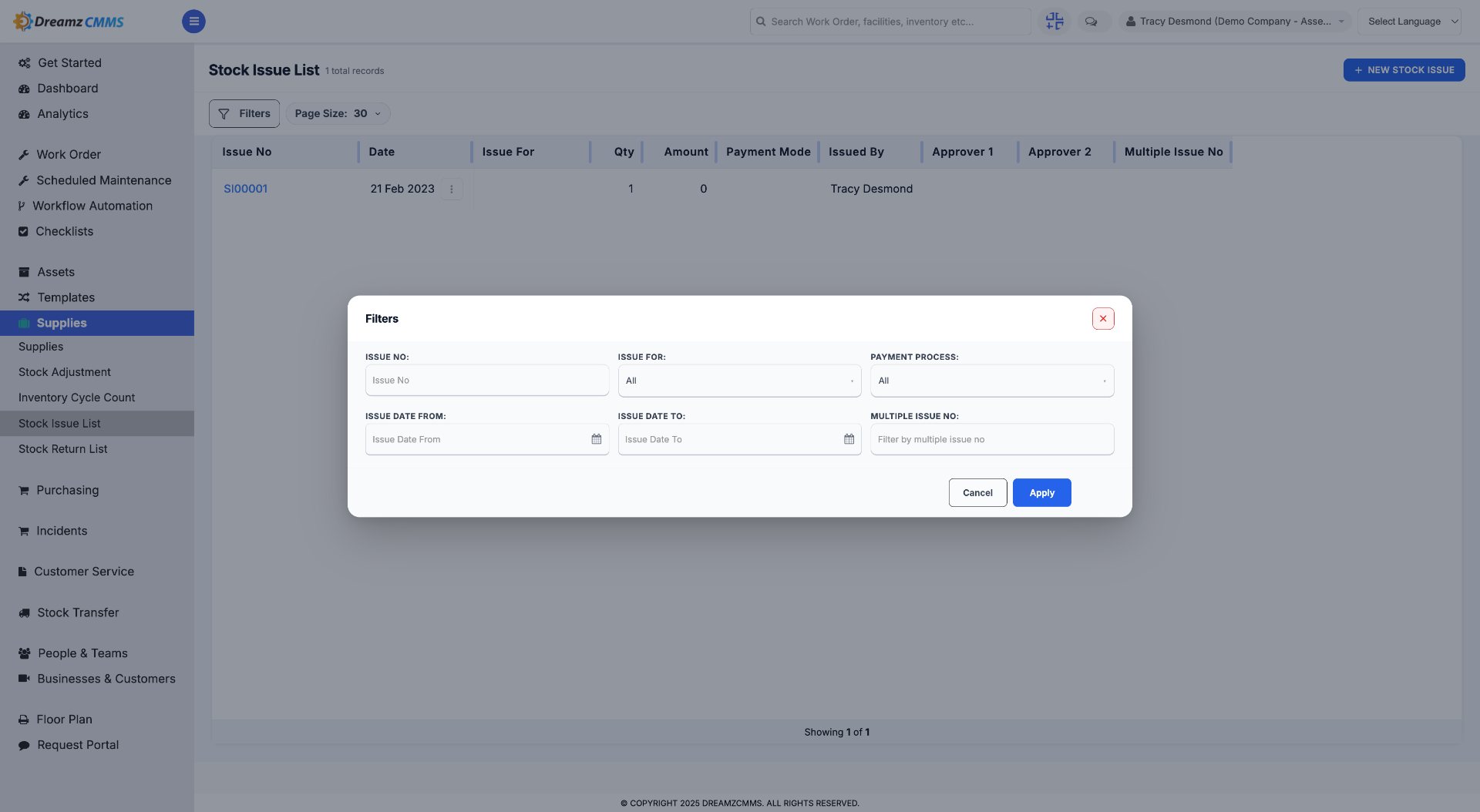Open the QR scan icon in header
1480x812 pixels.
tap(1054, 22)
